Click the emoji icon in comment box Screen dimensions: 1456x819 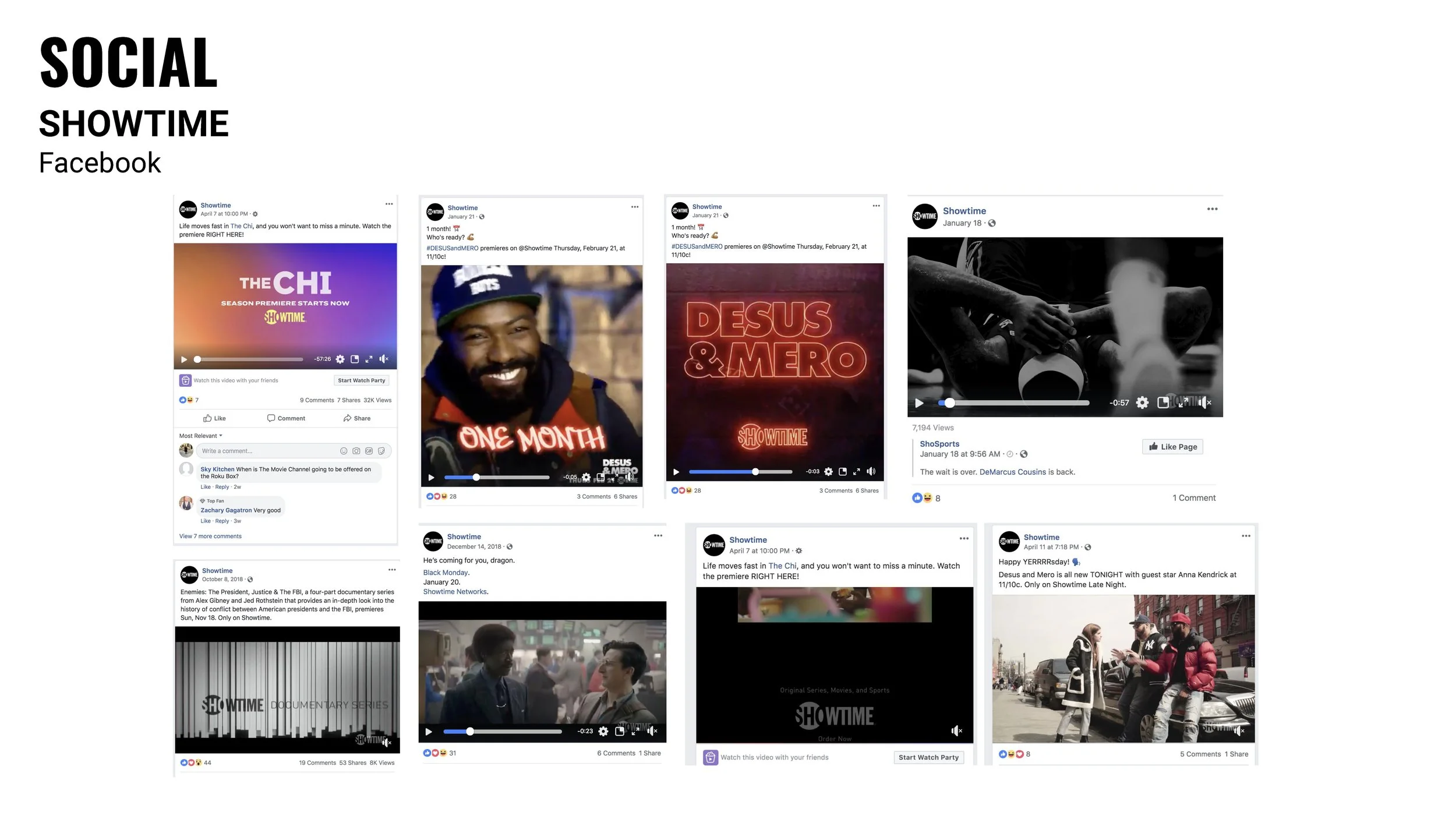(344, 451)
